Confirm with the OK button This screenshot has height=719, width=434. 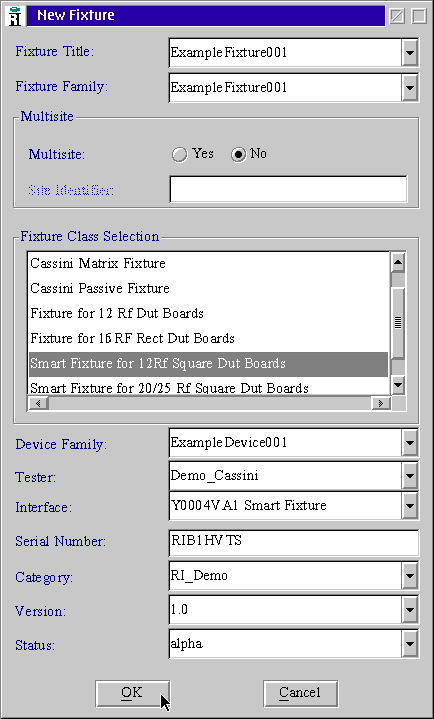[132, 693]
